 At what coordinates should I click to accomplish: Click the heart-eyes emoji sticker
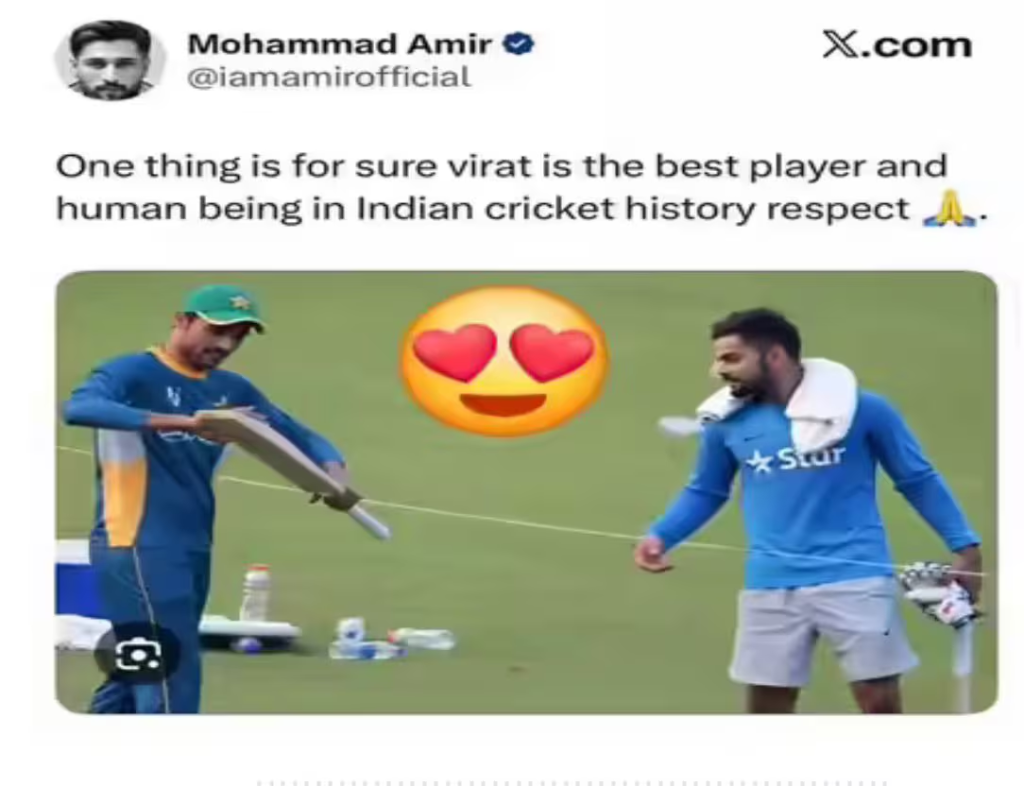click(x=504, y=360)
